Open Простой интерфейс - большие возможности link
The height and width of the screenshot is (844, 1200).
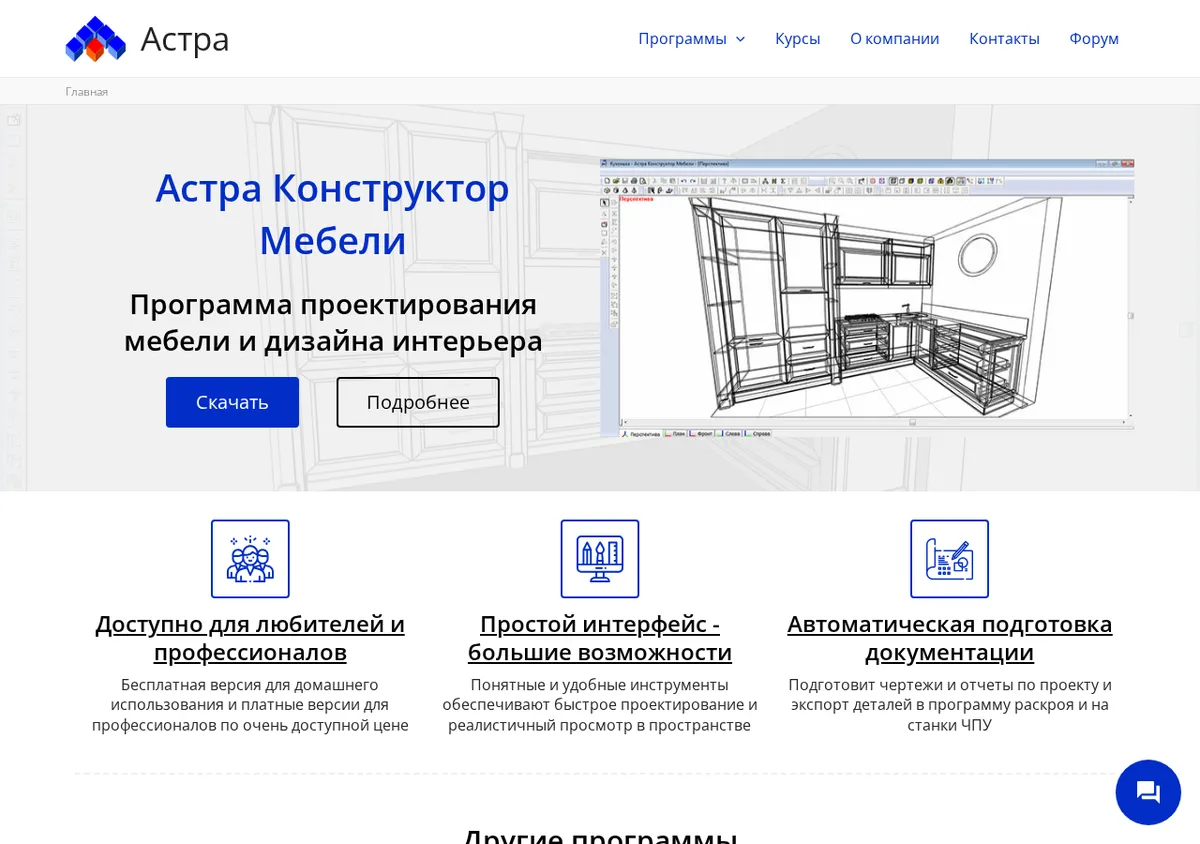600,638
